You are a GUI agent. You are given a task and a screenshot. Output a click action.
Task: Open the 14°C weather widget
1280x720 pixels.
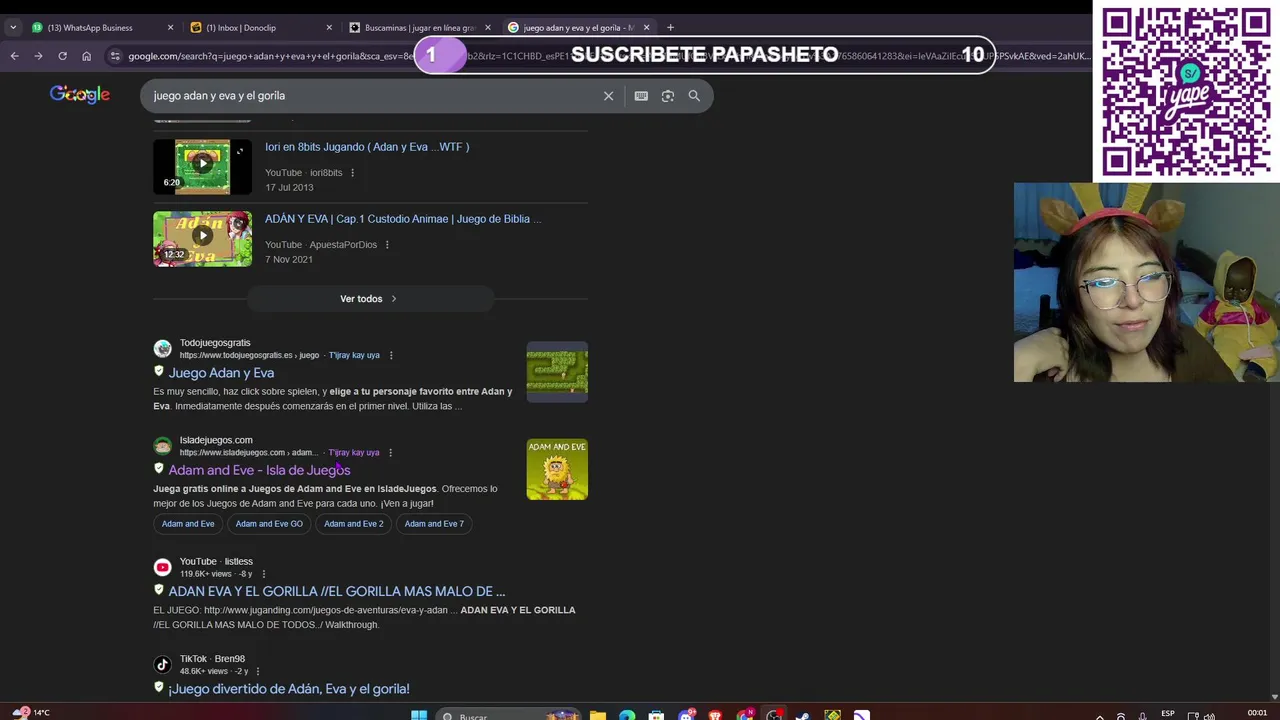[30, 713]
